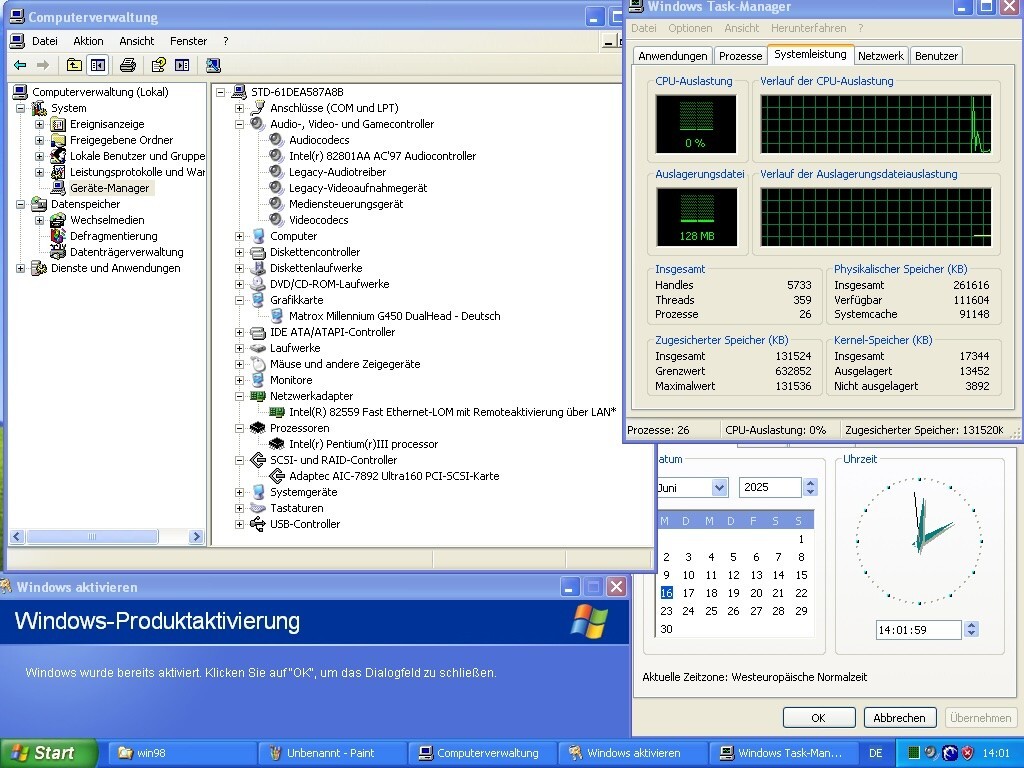This screenshot has width=1024, height=768.
Task: Open the Datei menu in Computerverwaltung
Action: click(44, 41)
